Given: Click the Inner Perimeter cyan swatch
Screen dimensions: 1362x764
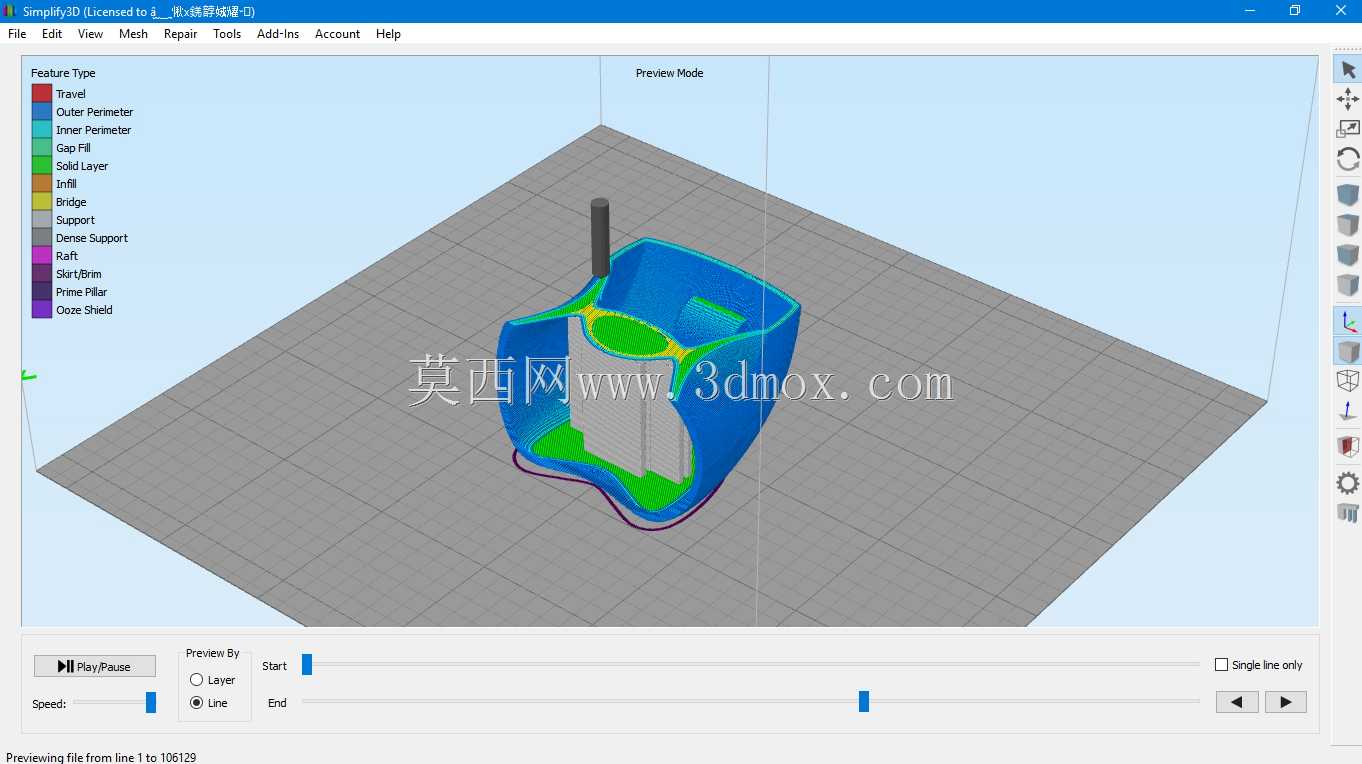Looking at the screenshot, I should click(x=41, y=129).
